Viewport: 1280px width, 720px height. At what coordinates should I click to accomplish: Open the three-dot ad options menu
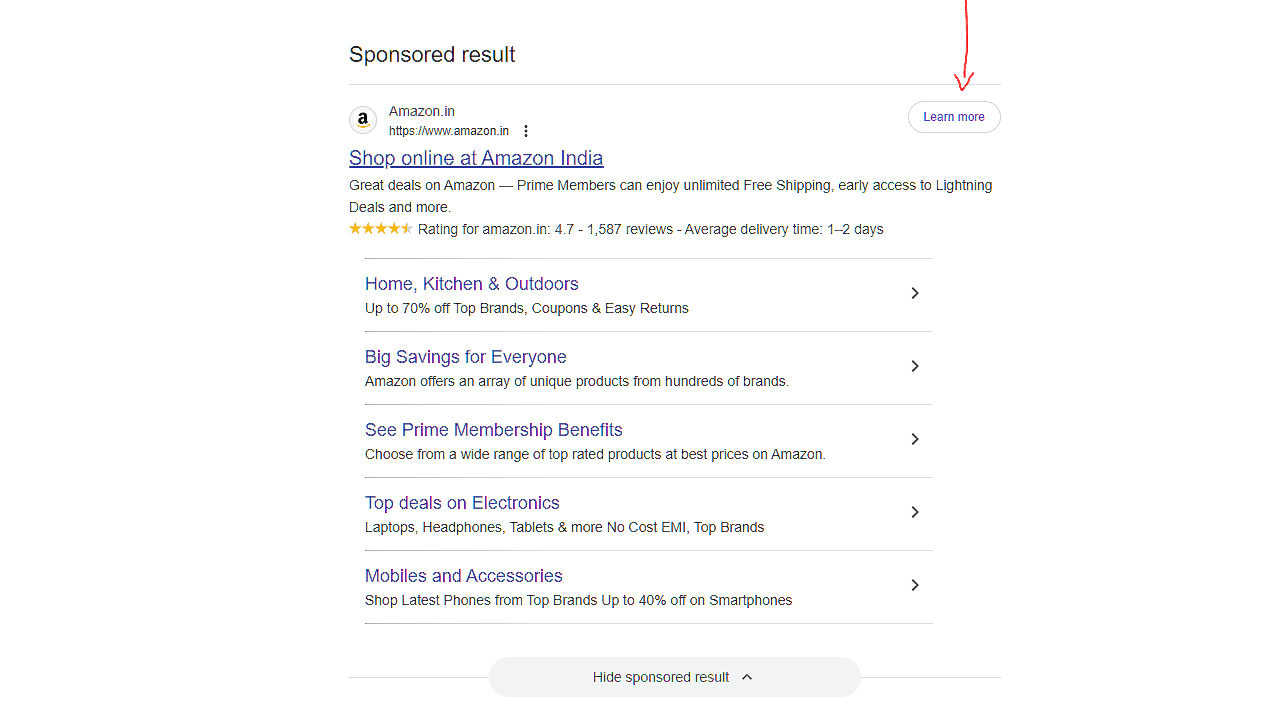(526, 131)
